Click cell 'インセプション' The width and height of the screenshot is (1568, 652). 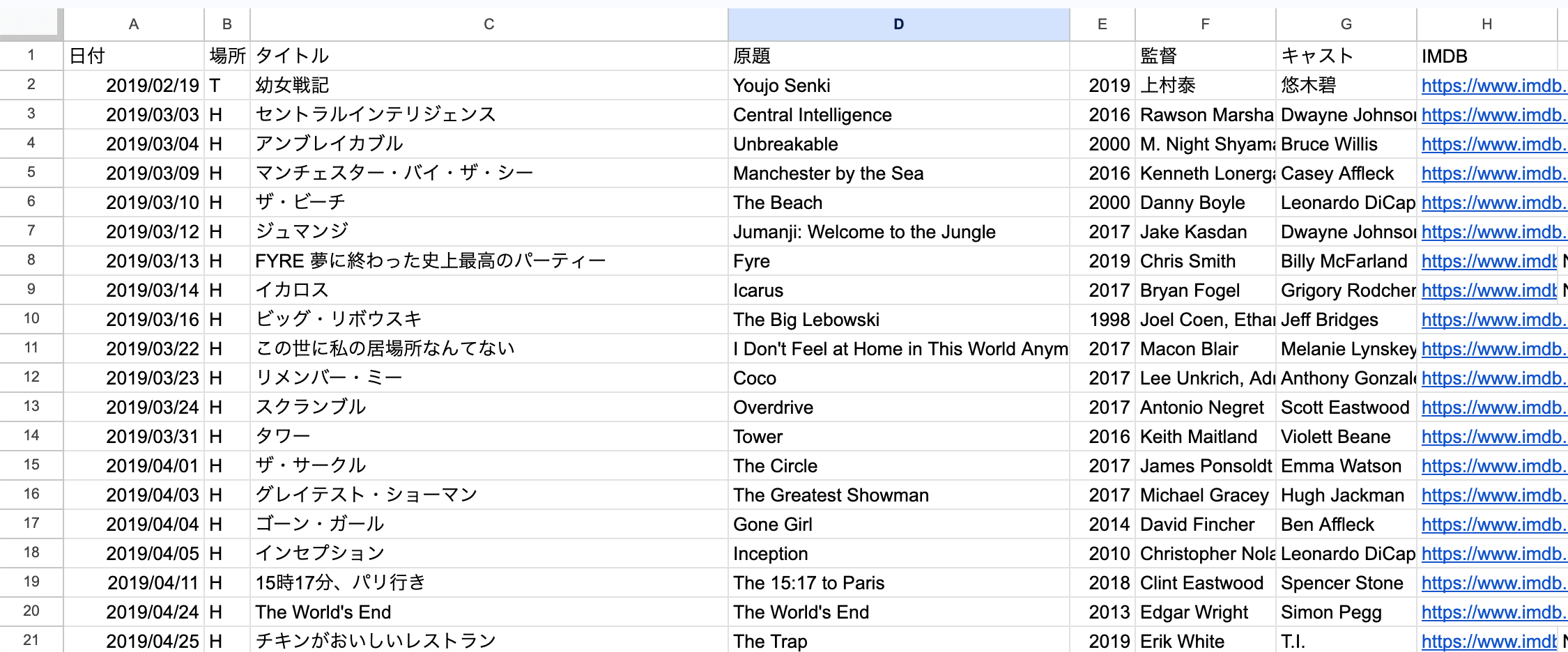click(489, 554)
